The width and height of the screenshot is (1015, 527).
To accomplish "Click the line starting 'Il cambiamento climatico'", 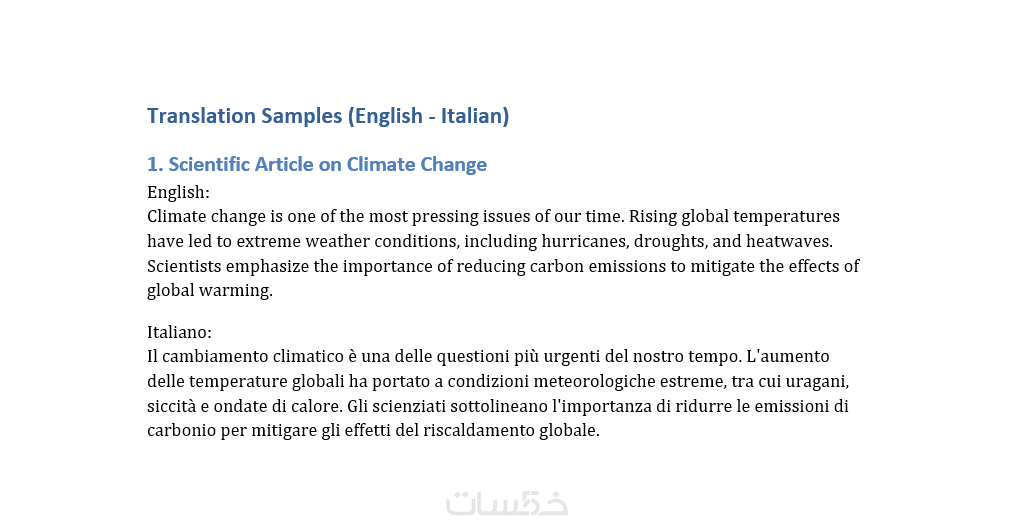I will point(488,357).
